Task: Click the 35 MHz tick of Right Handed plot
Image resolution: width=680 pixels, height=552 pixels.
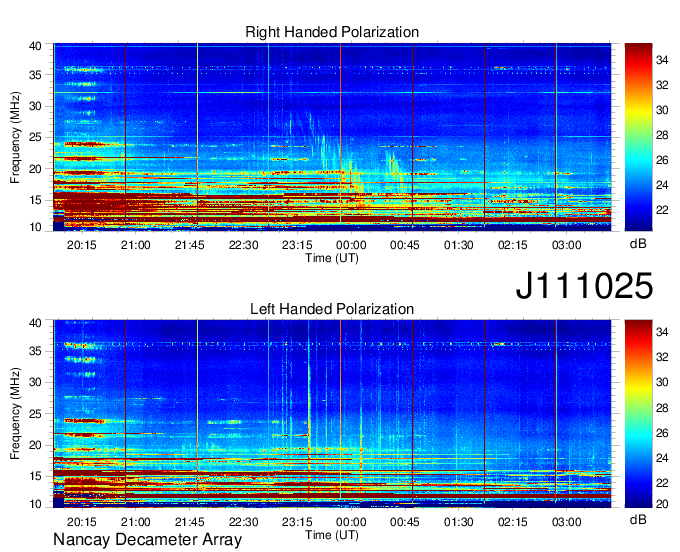Action: 35,75
